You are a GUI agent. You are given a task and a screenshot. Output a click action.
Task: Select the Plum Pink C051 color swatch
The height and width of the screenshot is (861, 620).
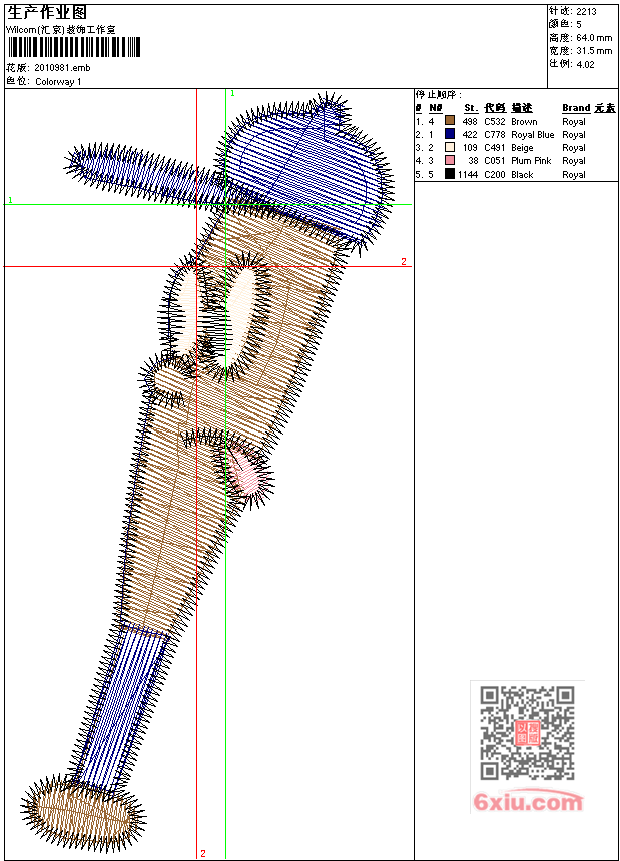[450, 160]
